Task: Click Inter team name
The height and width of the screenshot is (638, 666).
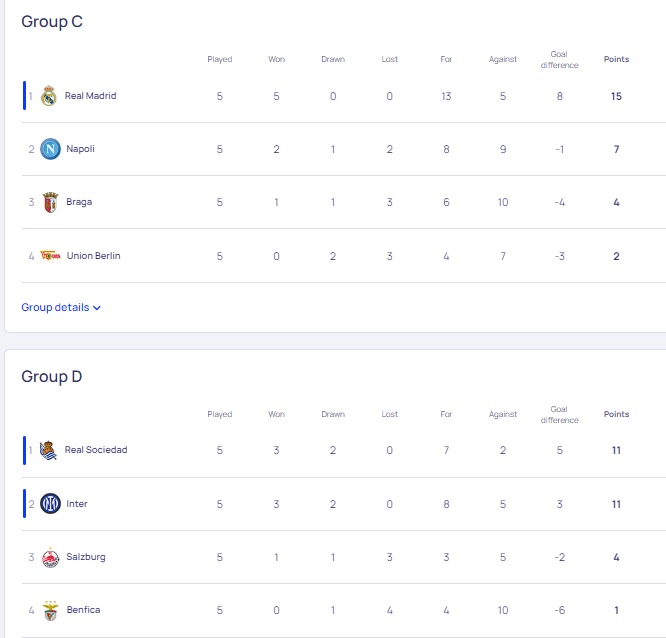Action: [77, 503]
